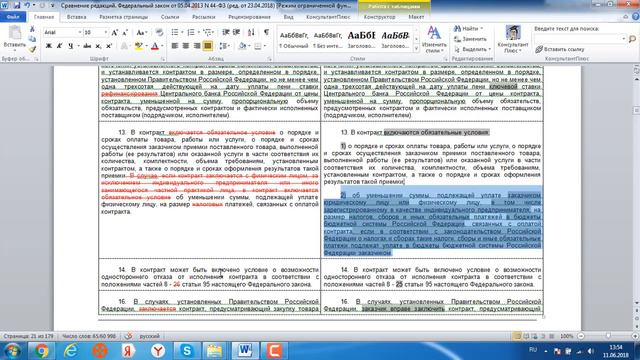640x360 pixels.
Task: Click the Shrink Font icon
Action: (125, 32)
